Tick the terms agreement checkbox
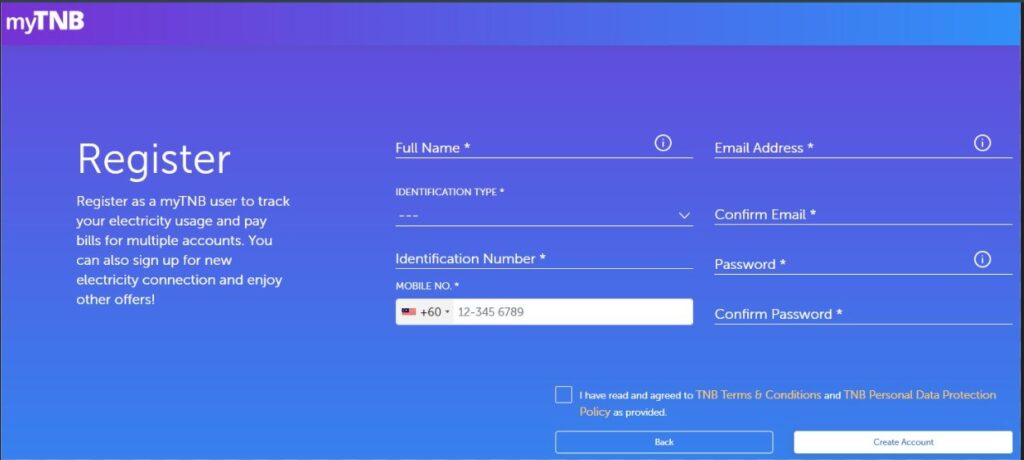The image size is (1024, 460). [564, 395]
